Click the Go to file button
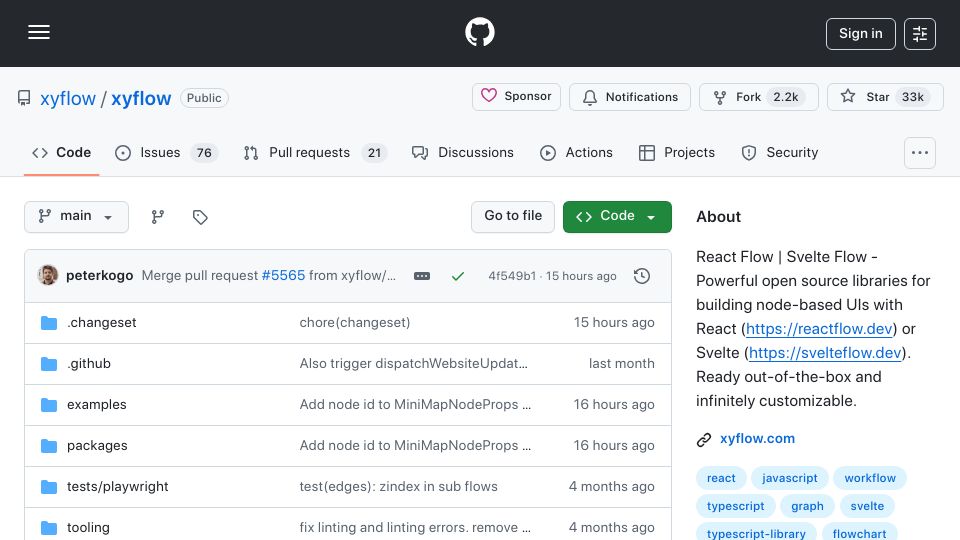960x540 pixels. 513,217
